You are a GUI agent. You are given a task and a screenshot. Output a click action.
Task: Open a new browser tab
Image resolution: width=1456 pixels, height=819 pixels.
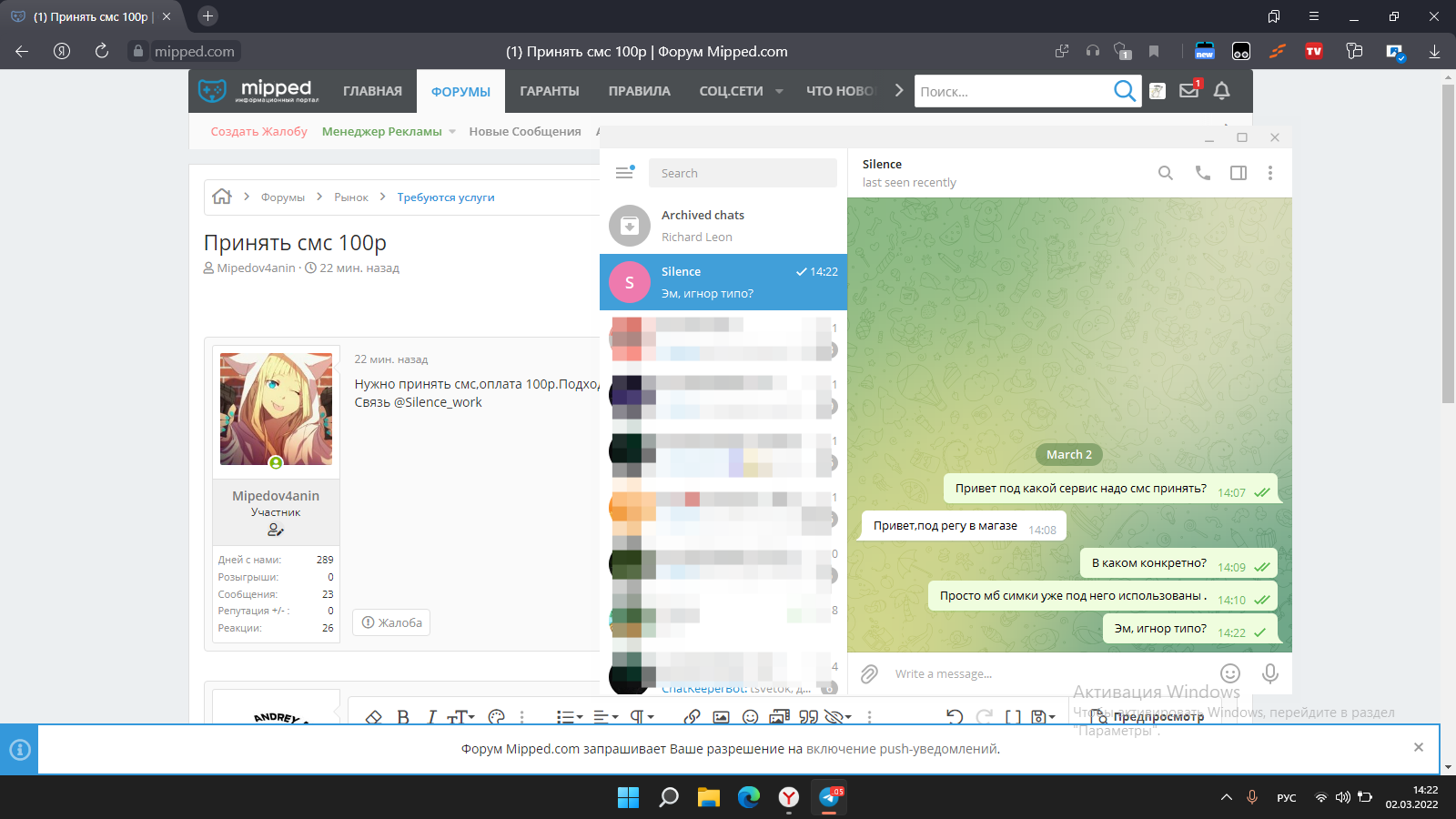tap(207, 16)
